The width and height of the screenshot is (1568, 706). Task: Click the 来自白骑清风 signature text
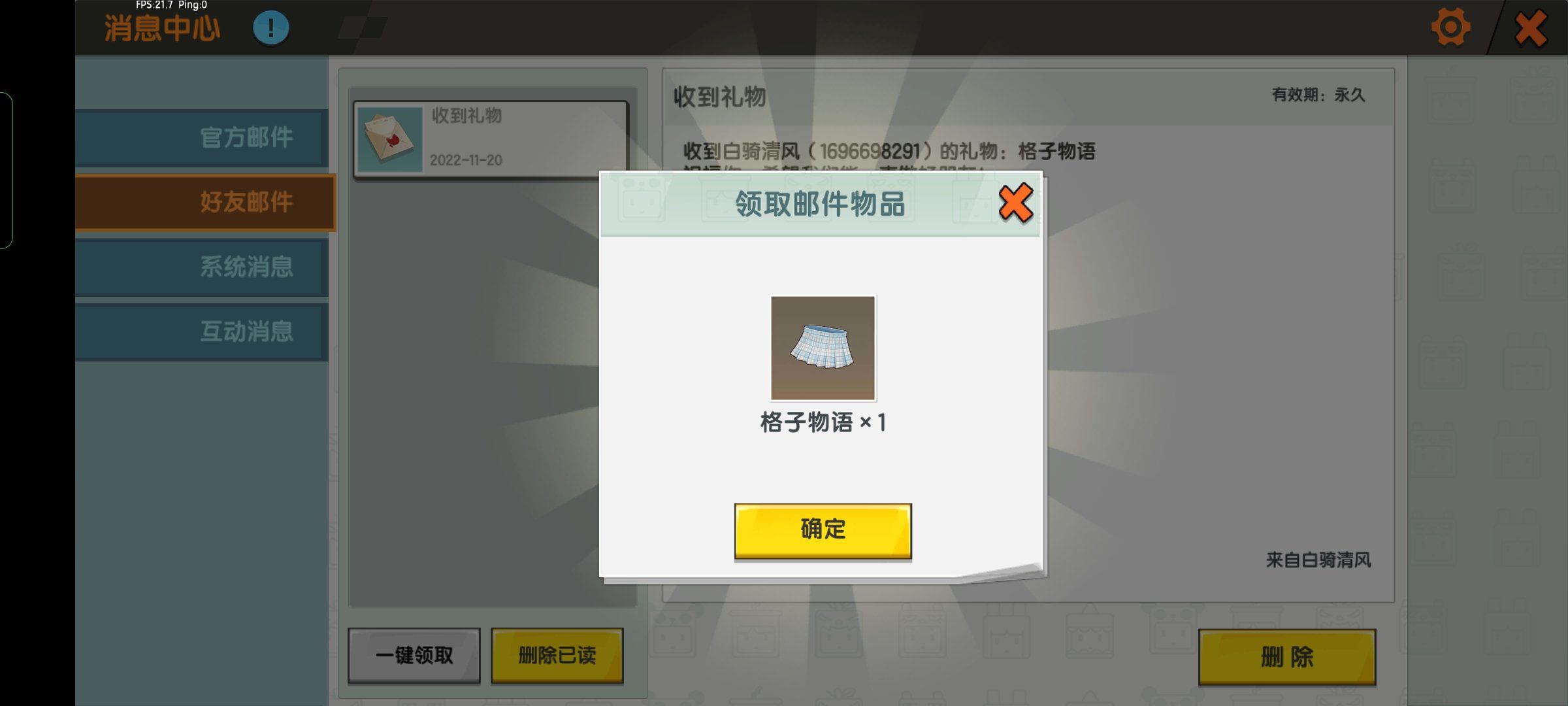(x=1318, y=560)
